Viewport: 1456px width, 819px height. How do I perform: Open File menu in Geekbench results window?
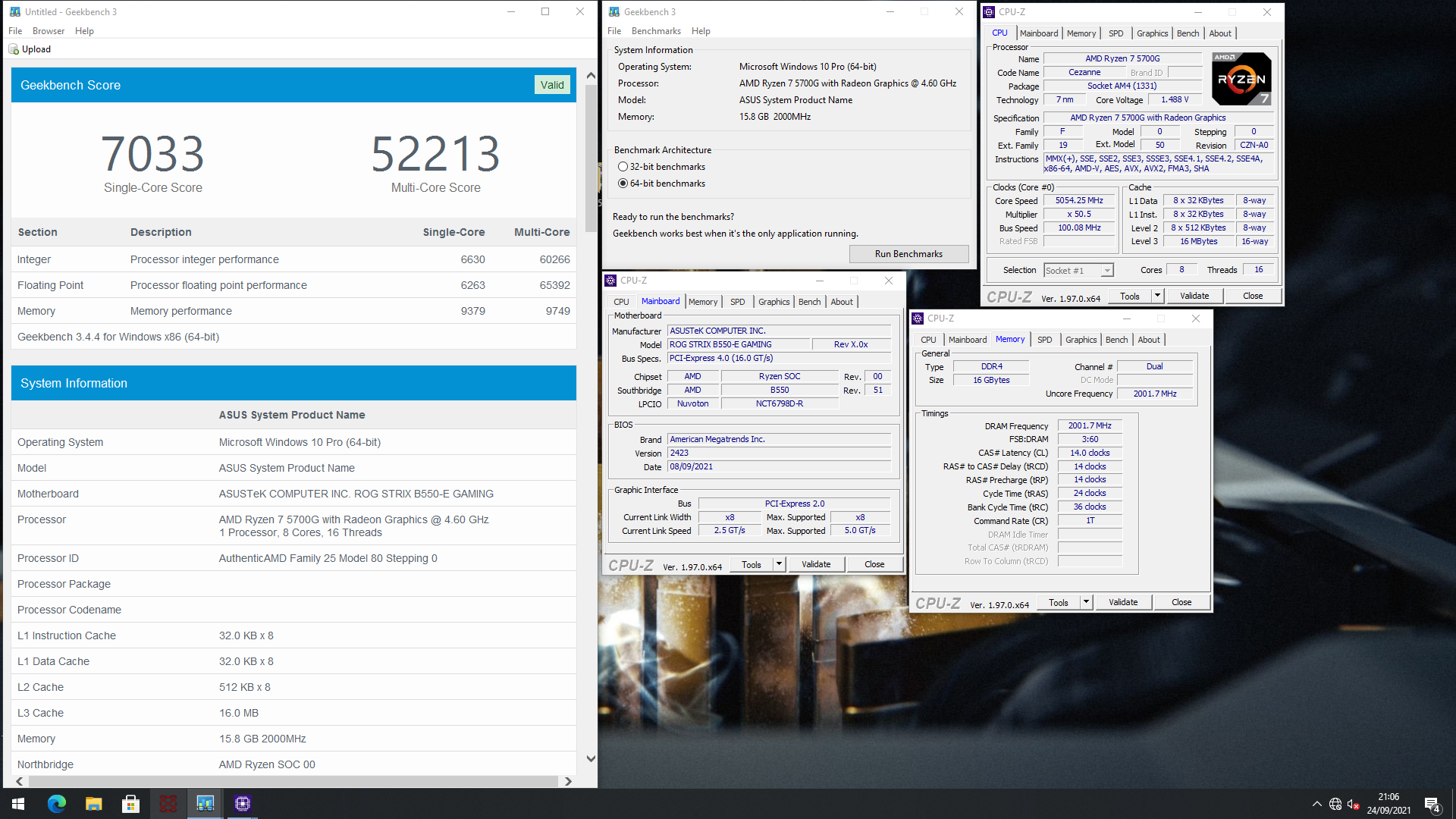15,31
